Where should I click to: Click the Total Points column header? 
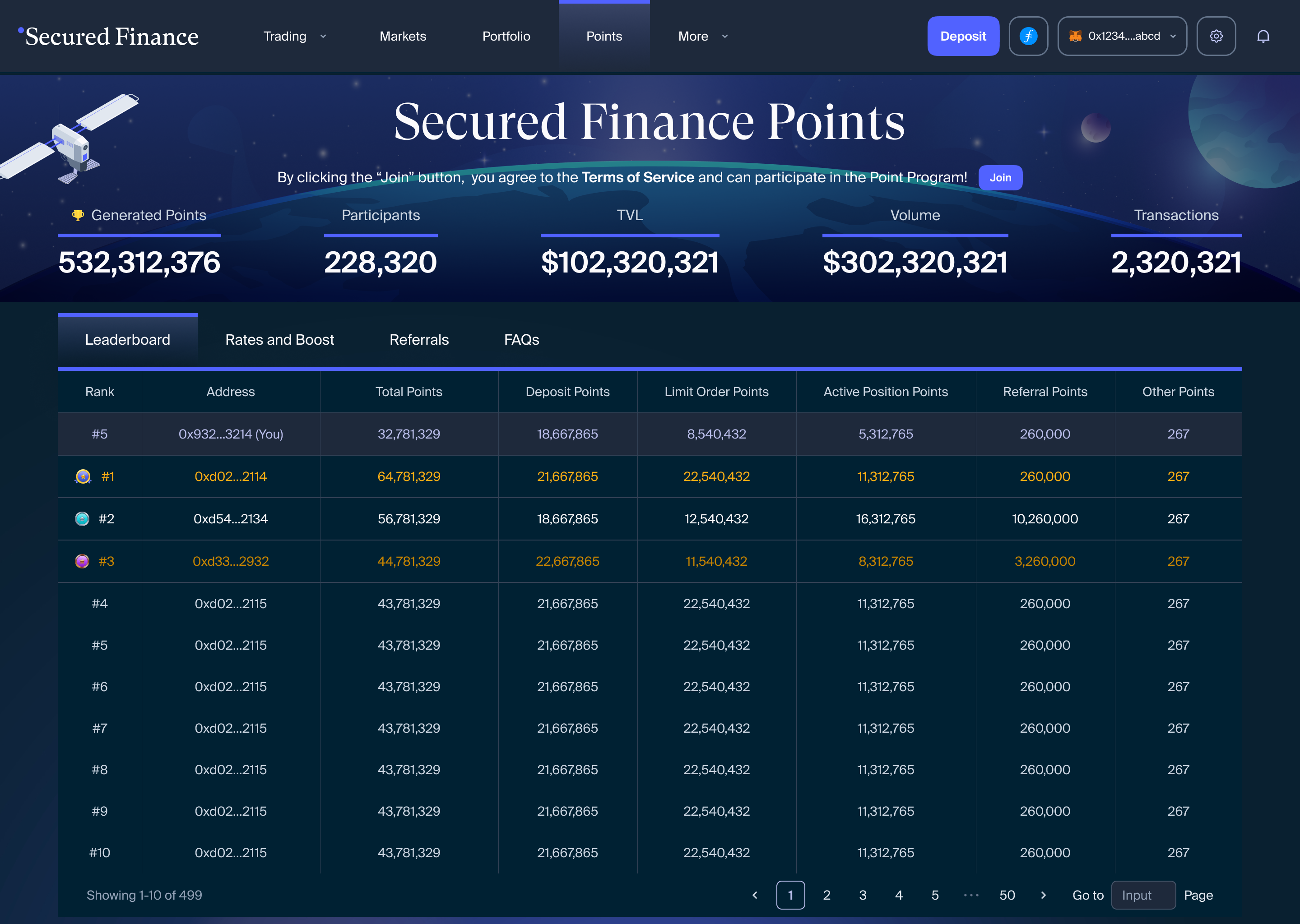pos(409,392)
